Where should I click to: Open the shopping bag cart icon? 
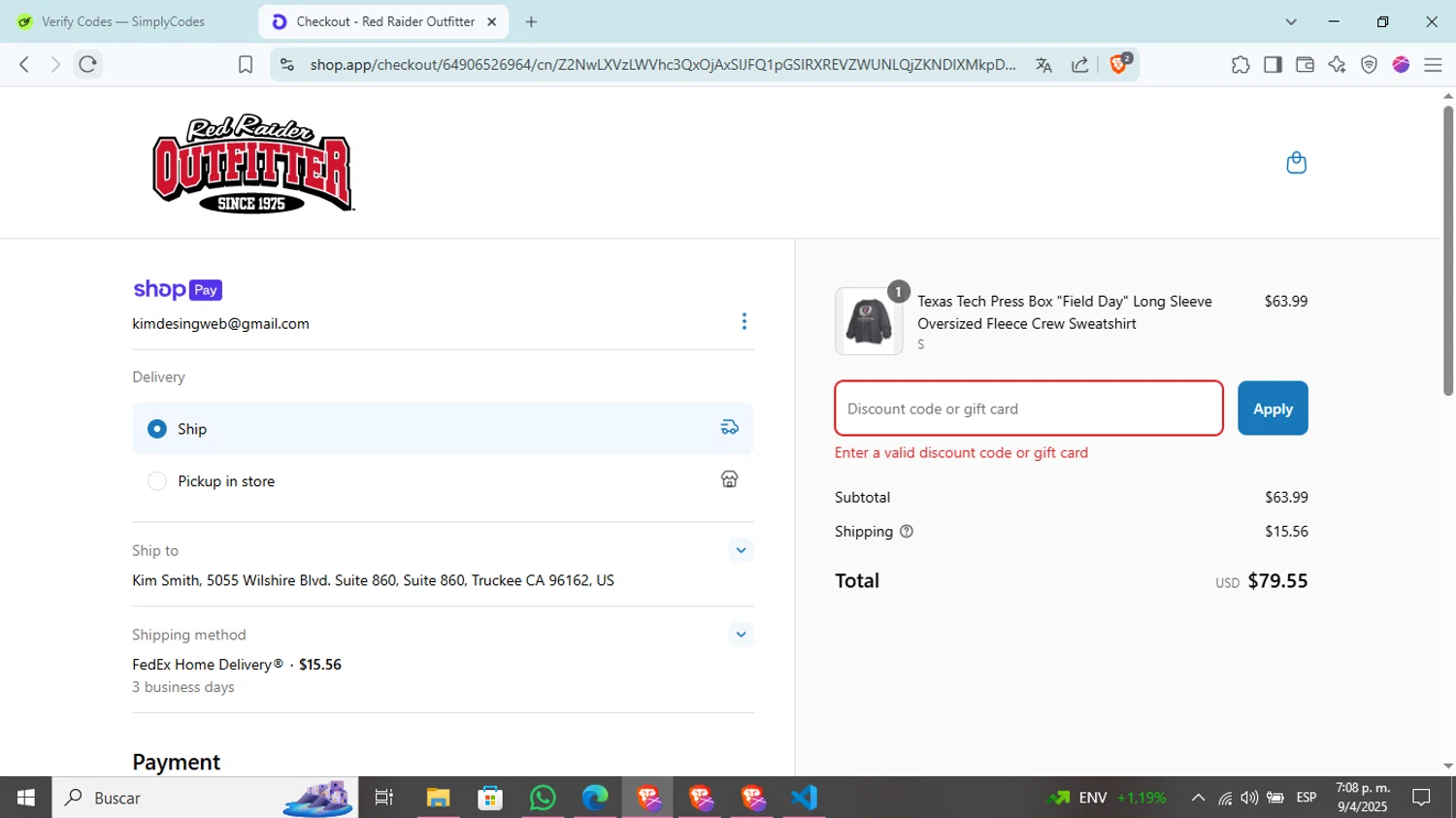point(1296,162)
